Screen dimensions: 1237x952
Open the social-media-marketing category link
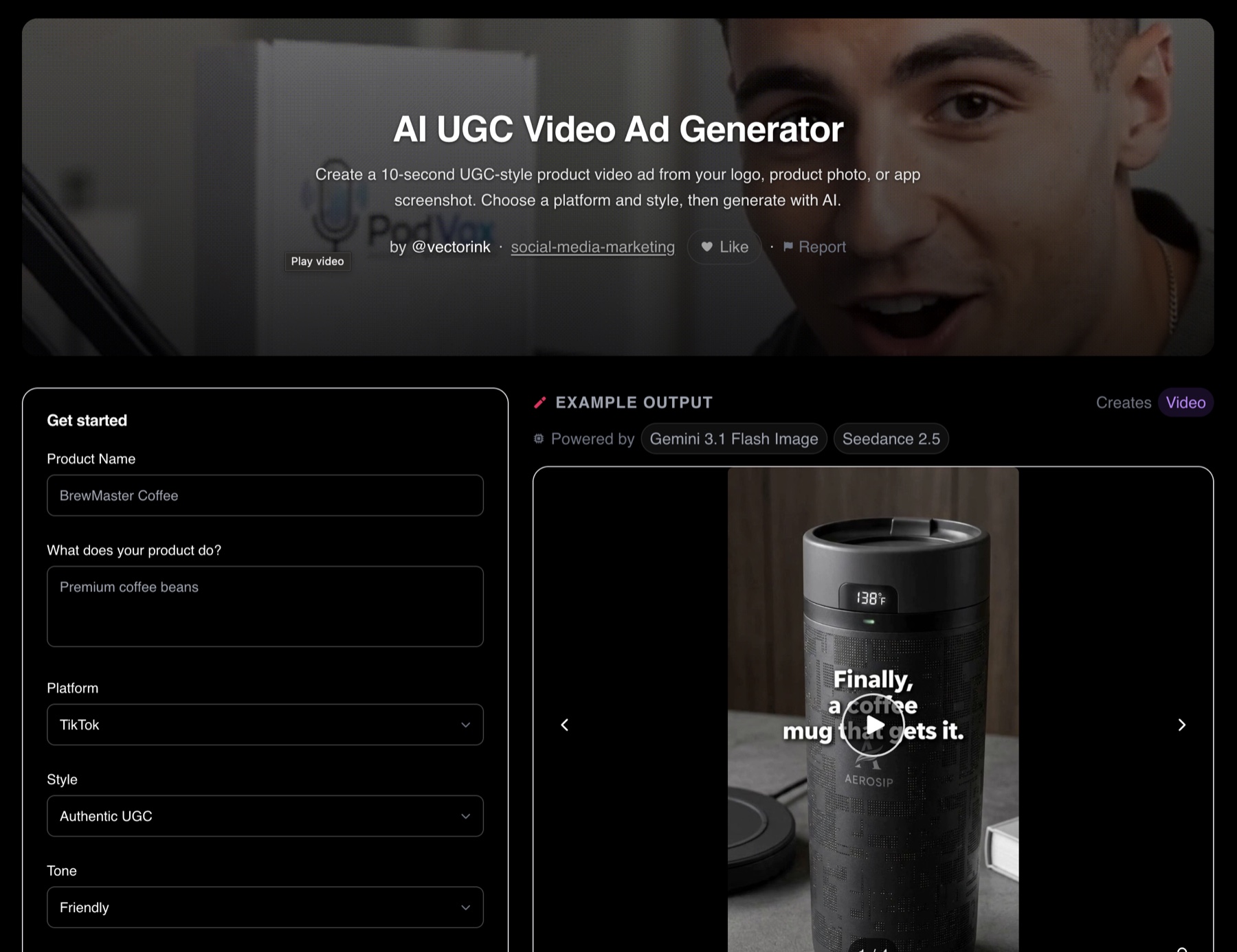592,247
